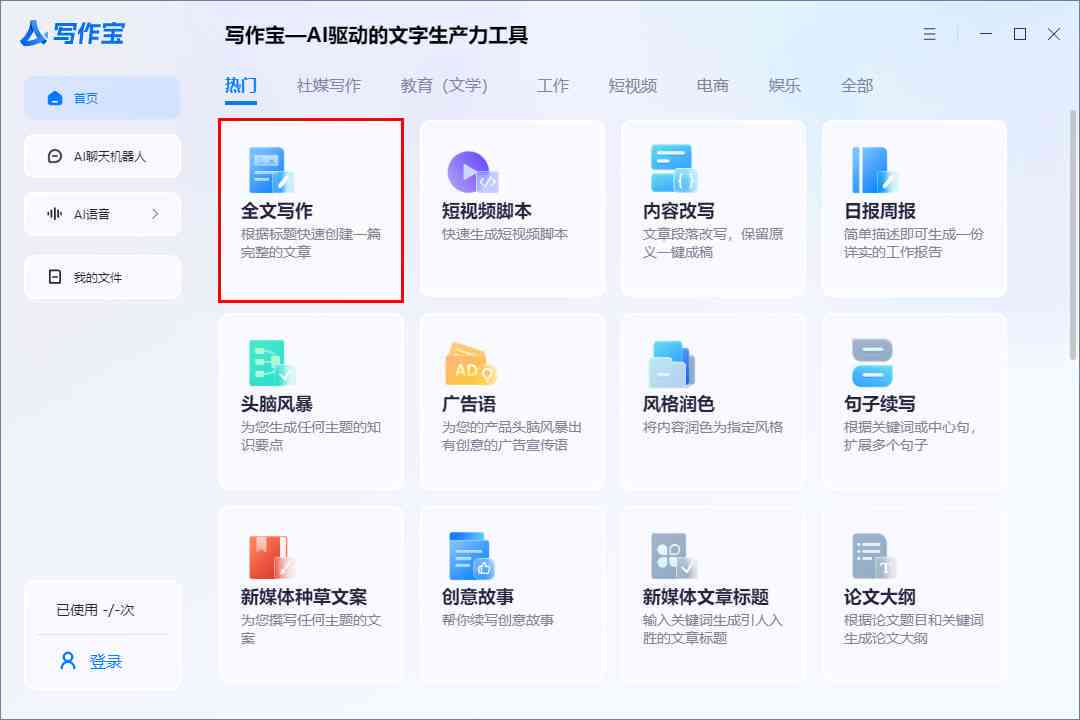Viewport: 1080px width, 720px height.
Task: Click the 句子续写 icon
Action: click(872, 362)
